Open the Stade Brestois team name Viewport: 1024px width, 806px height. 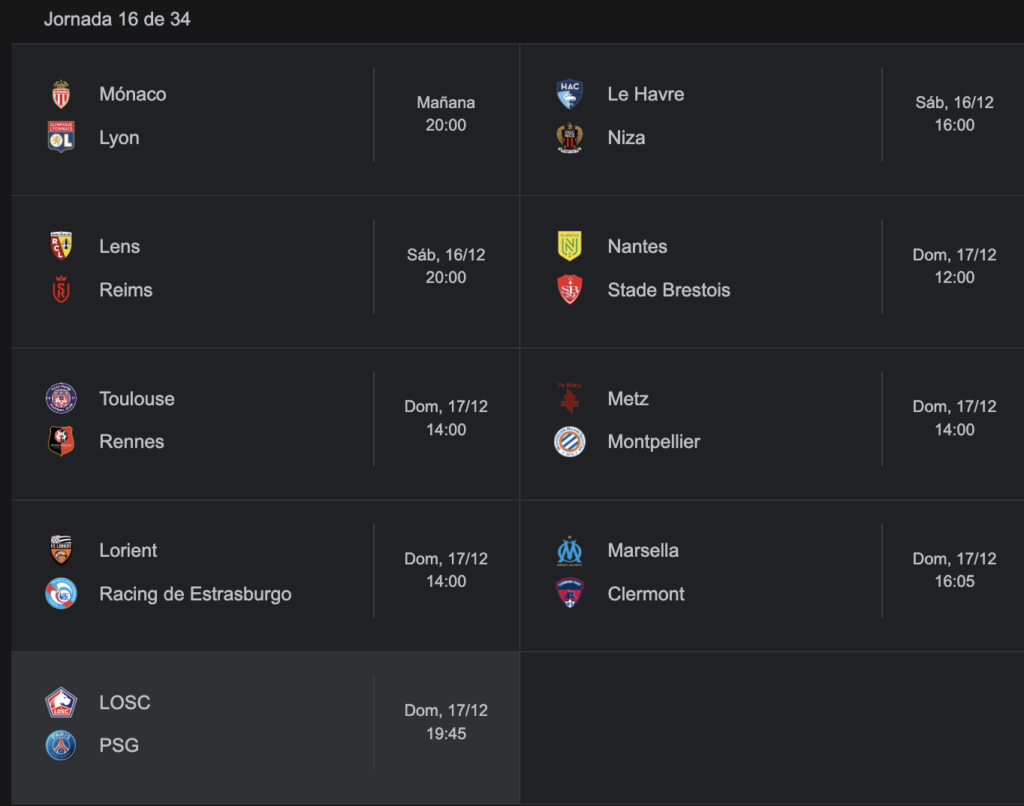(669, 289)
